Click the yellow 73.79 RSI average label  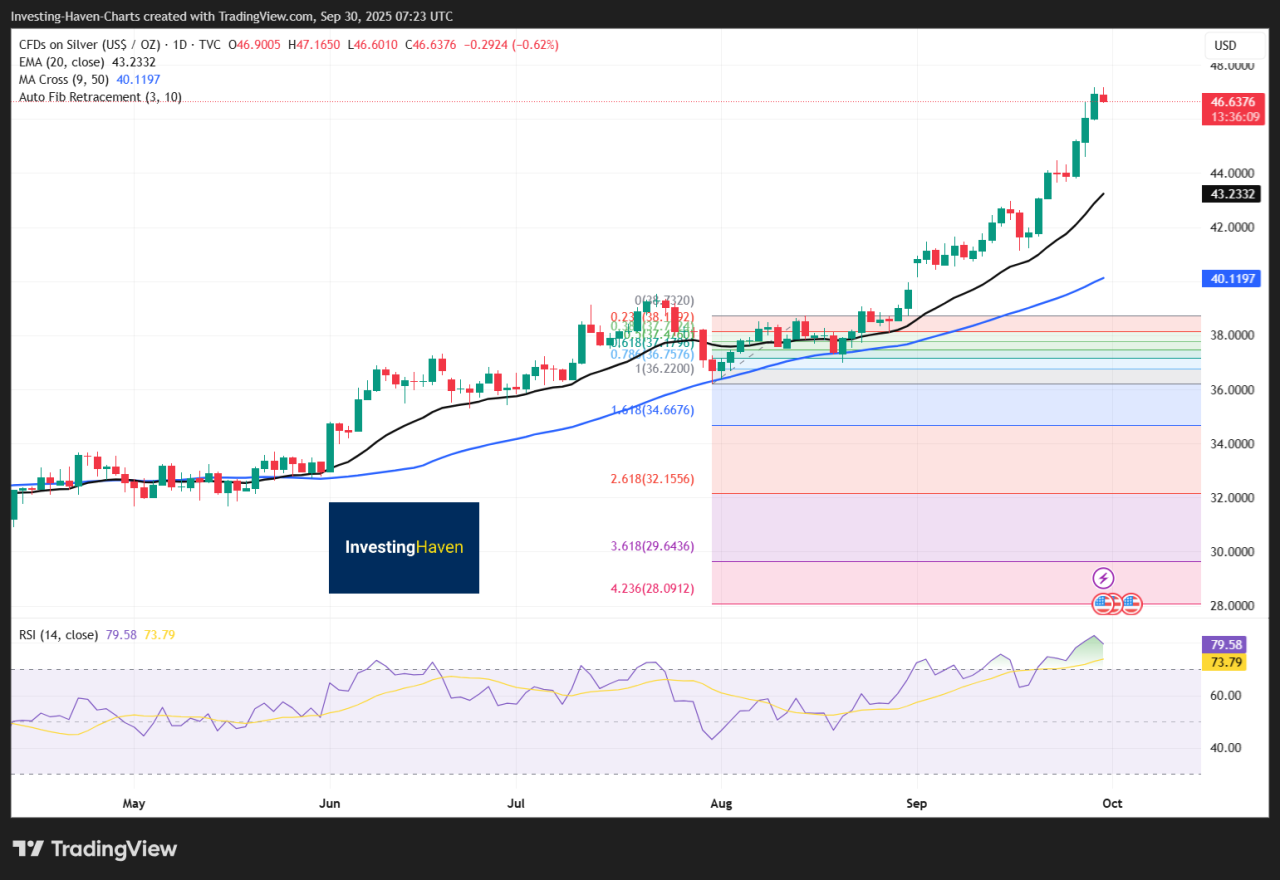[1224, 661]
